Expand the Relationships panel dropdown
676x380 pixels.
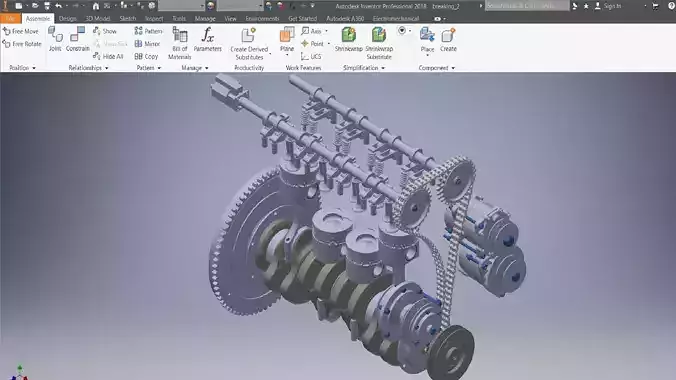coord(106,68)
